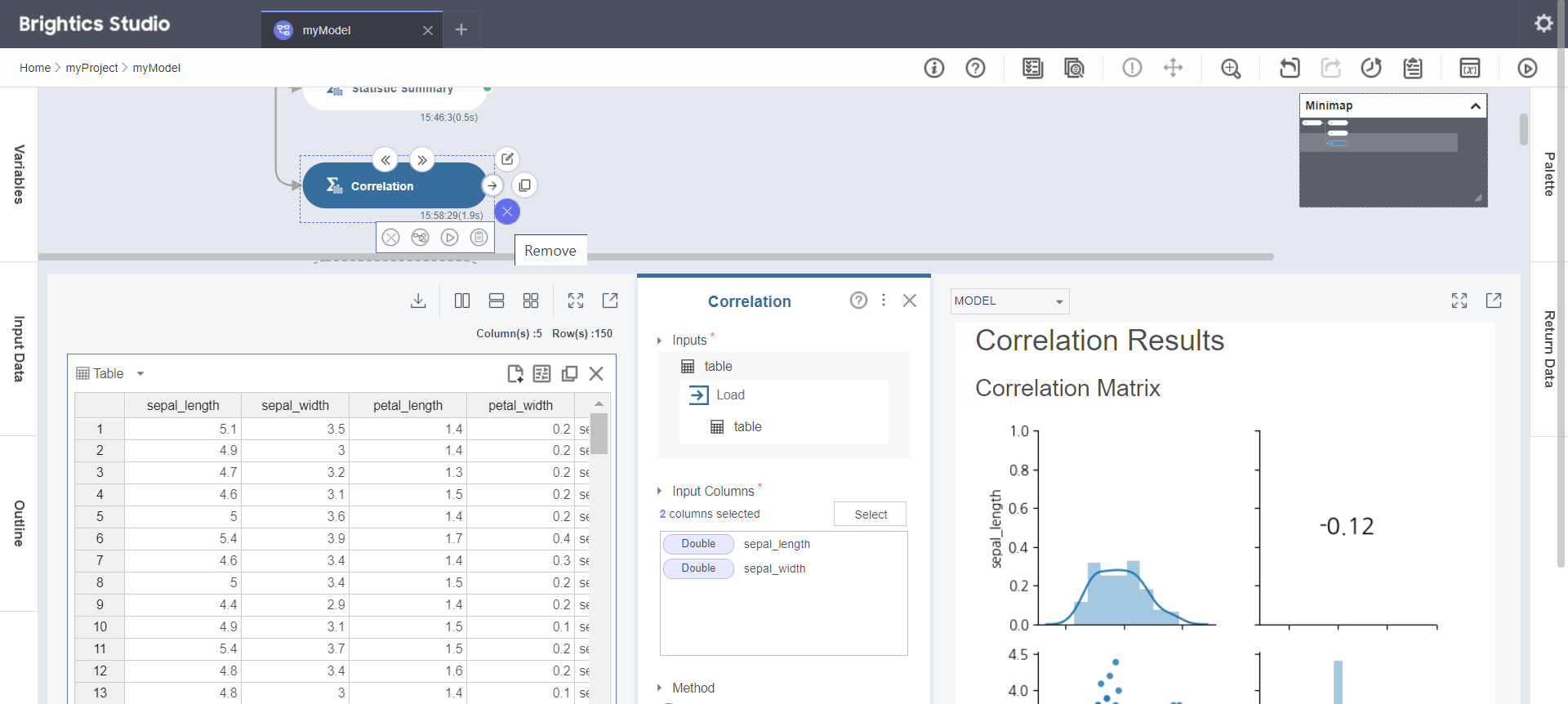Image resolution: width=1568 pixels, height=704 pixels.
Task: Open the help question-mark toolbar icon
Action: [x=975, y=68]
